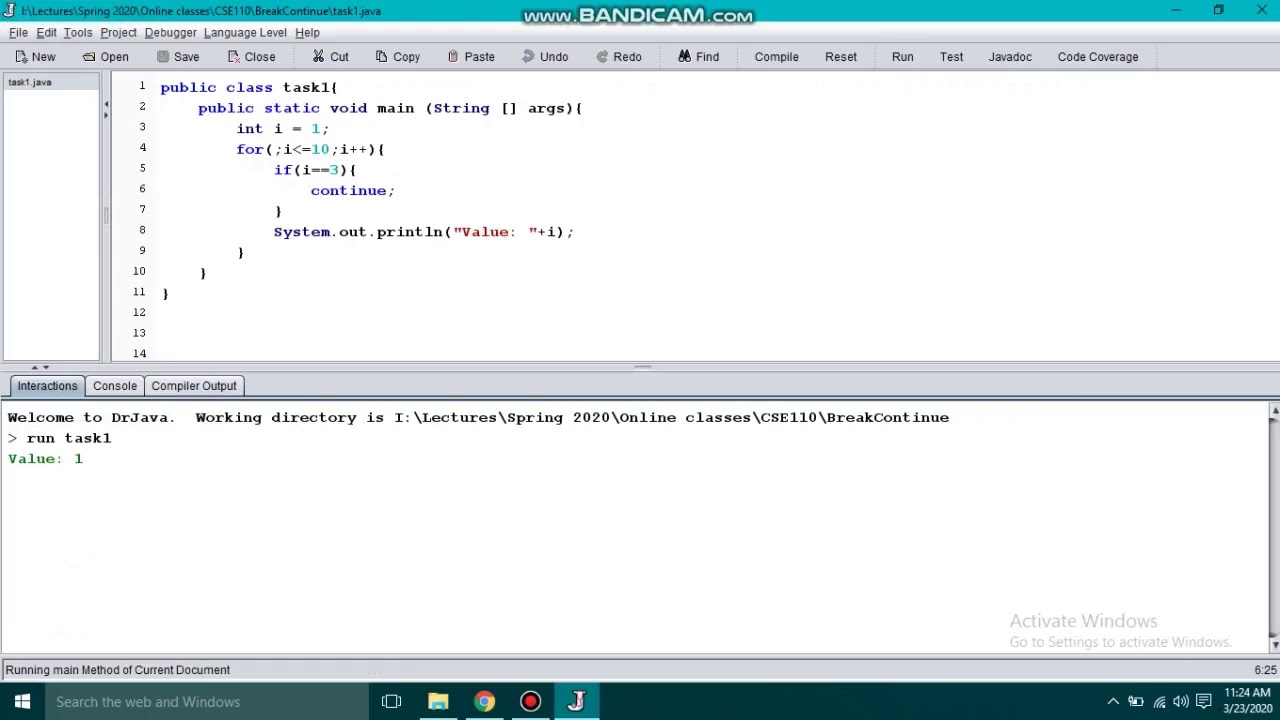Show hidden system tray icons

(x=1113, y=702)
